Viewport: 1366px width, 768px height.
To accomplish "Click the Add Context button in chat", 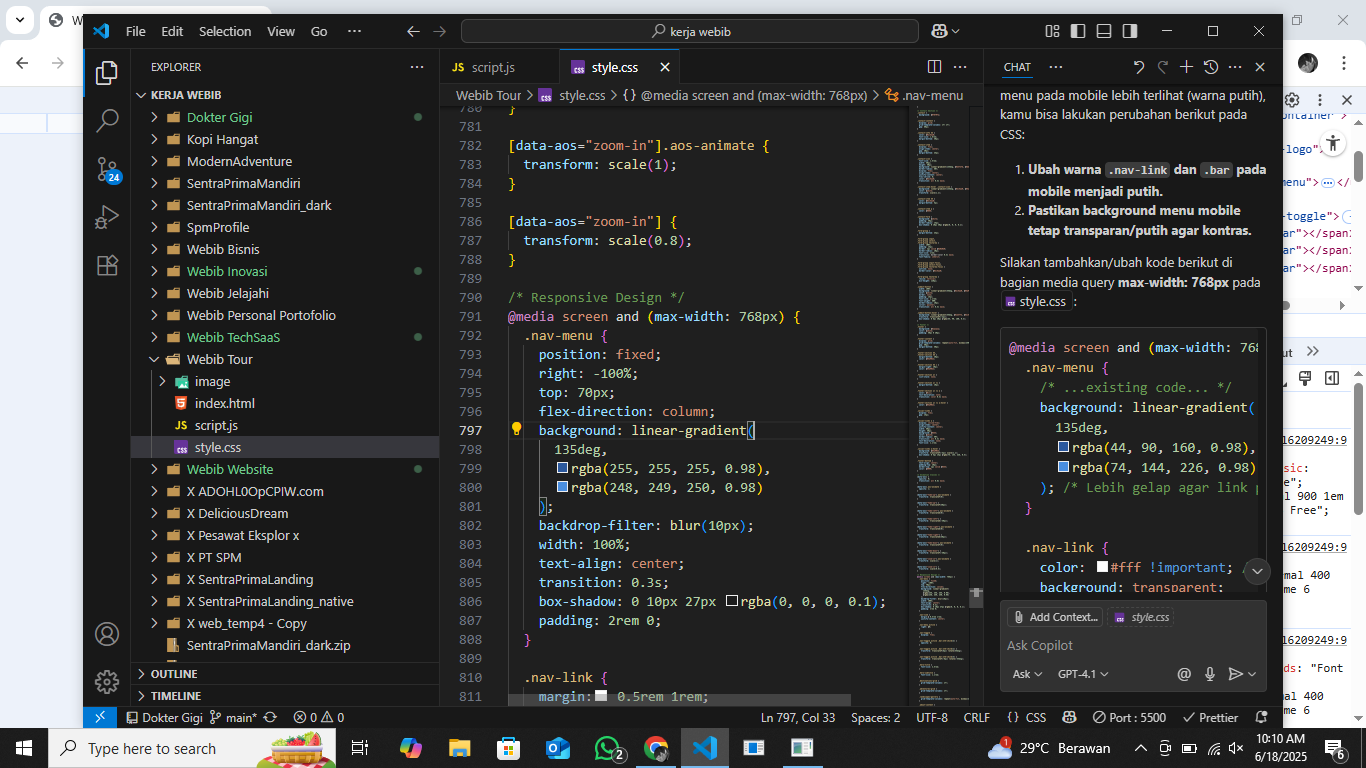I will click(x=1054, y=617).
